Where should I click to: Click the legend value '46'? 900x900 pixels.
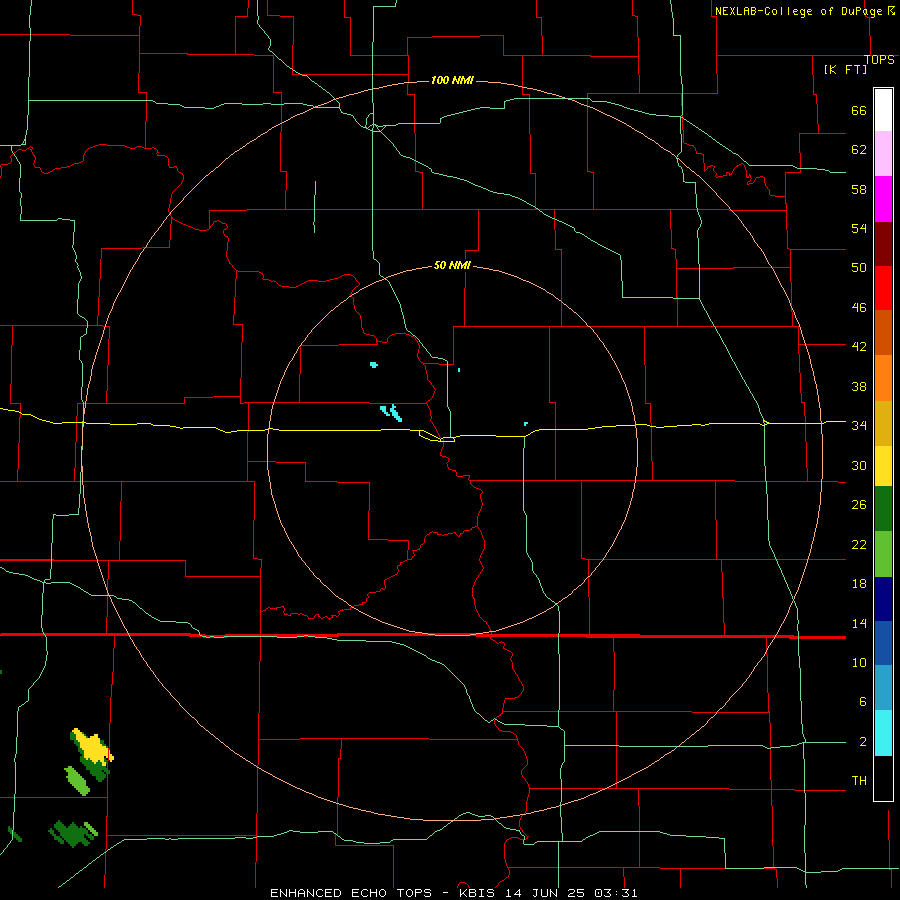(x=859, y=308)
